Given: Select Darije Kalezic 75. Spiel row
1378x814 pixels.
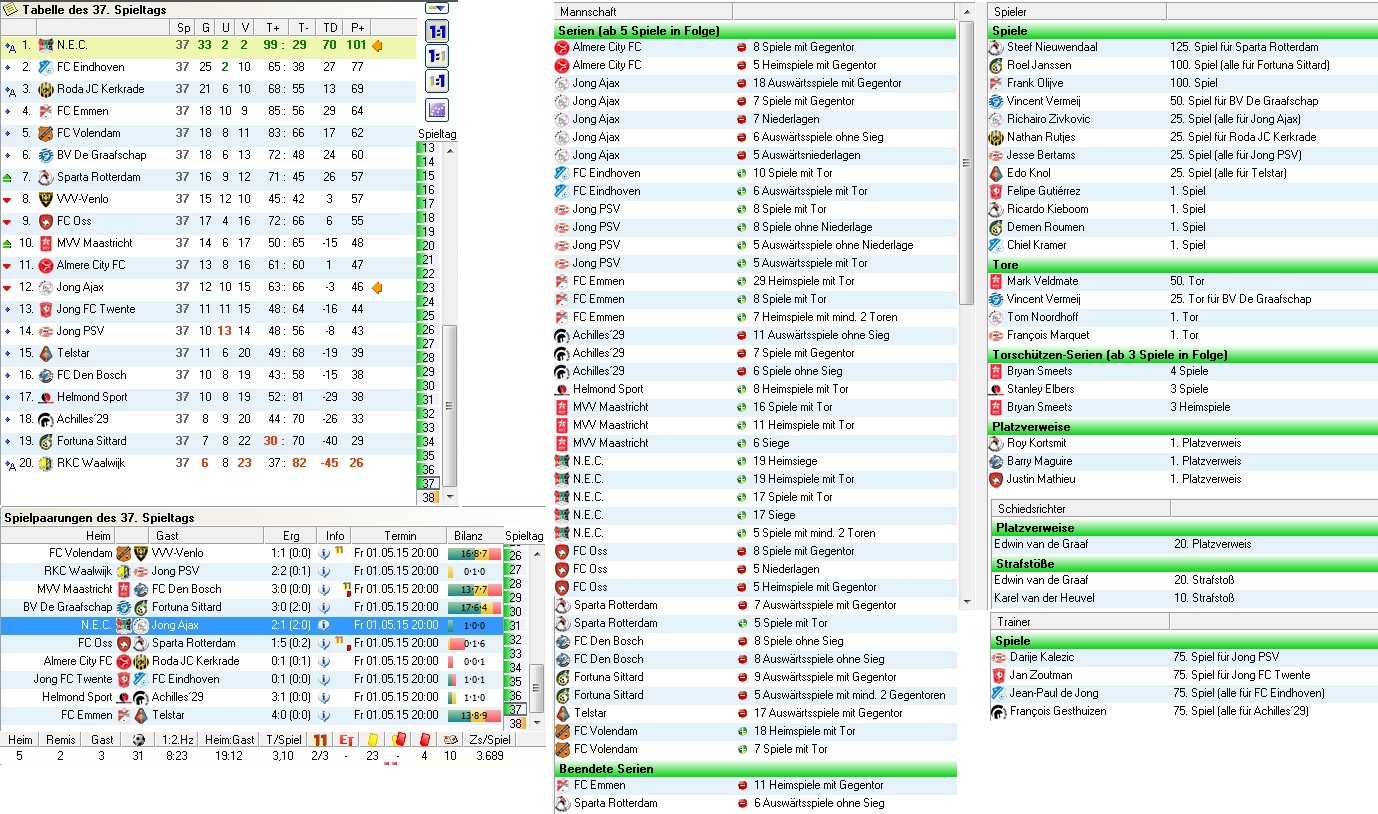Looking at the screenshot, I should click(x=1182, y=657).
